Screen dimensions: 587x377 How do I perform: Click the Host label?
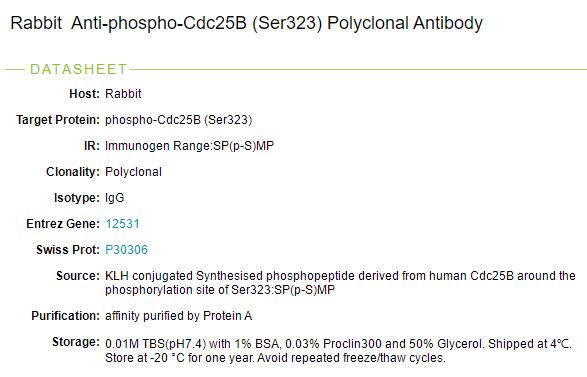(85, 94)
